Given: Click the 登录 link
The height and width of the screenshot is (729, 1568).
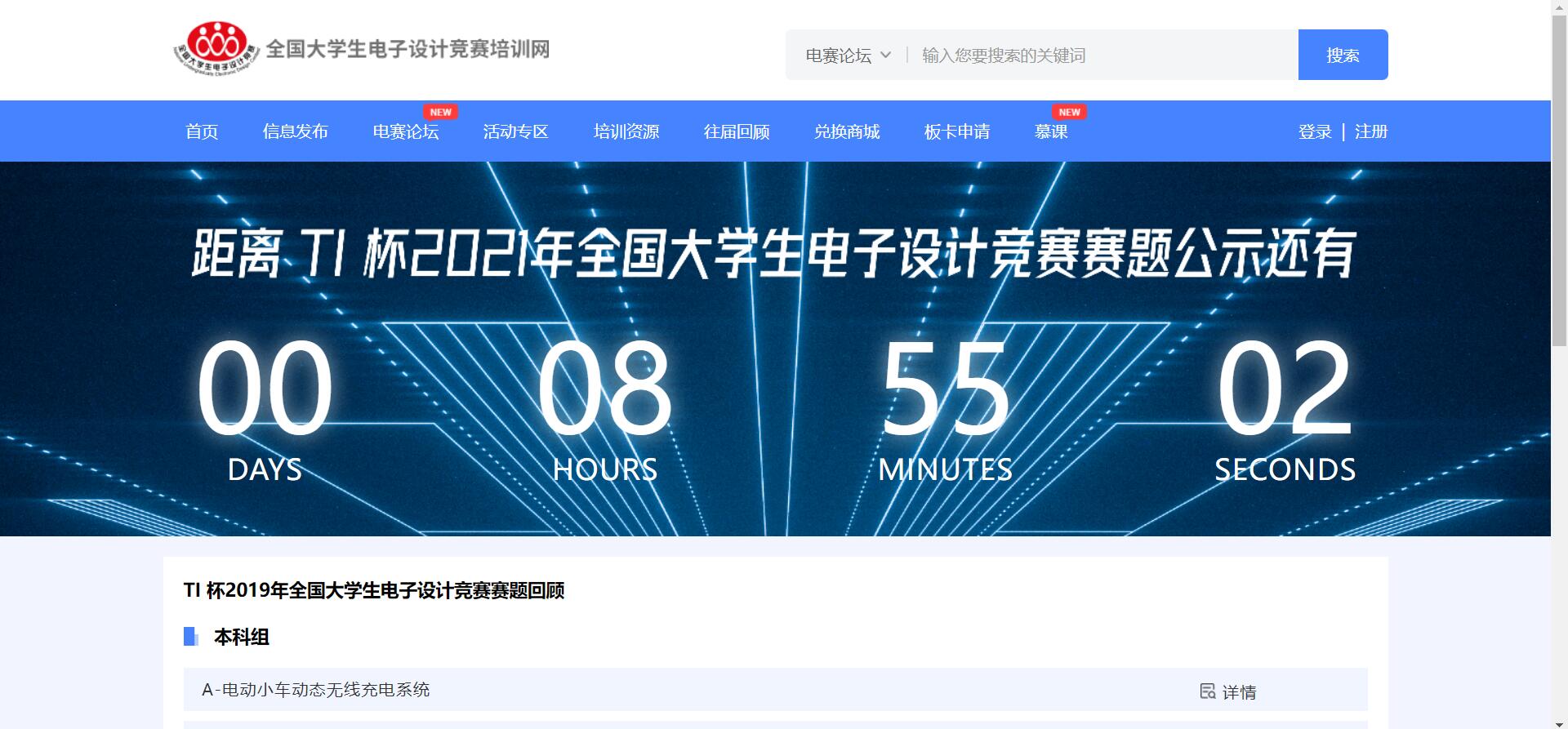Looking at the screenshot, I should (x=1315, y=131).
